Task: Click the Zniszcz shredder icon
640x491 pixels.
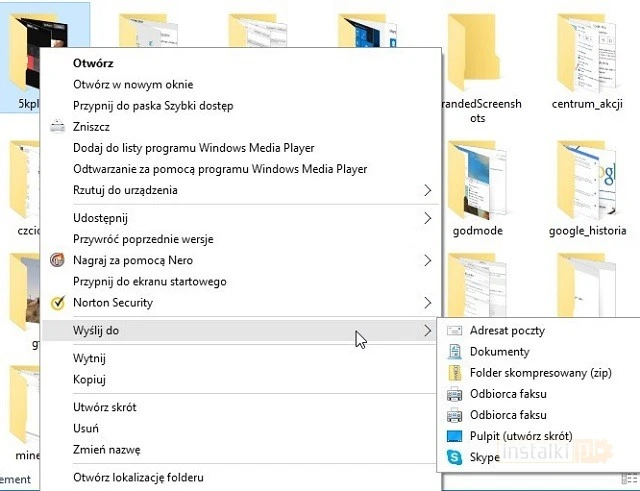Action: pyautogui.click(x=58, y=127)
